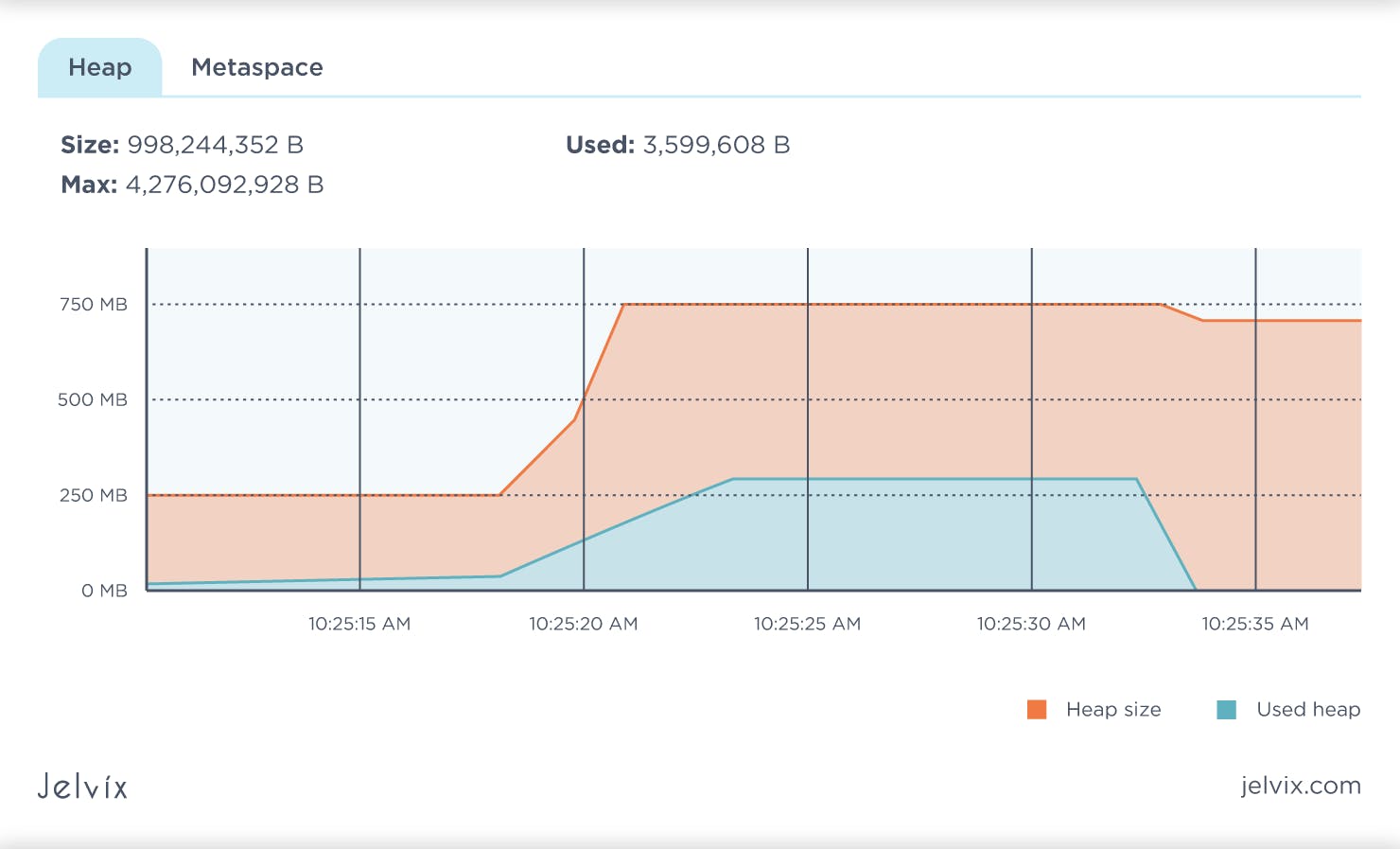
Task: Open the jelvix.com link
Action: (x=1300, y=786)
